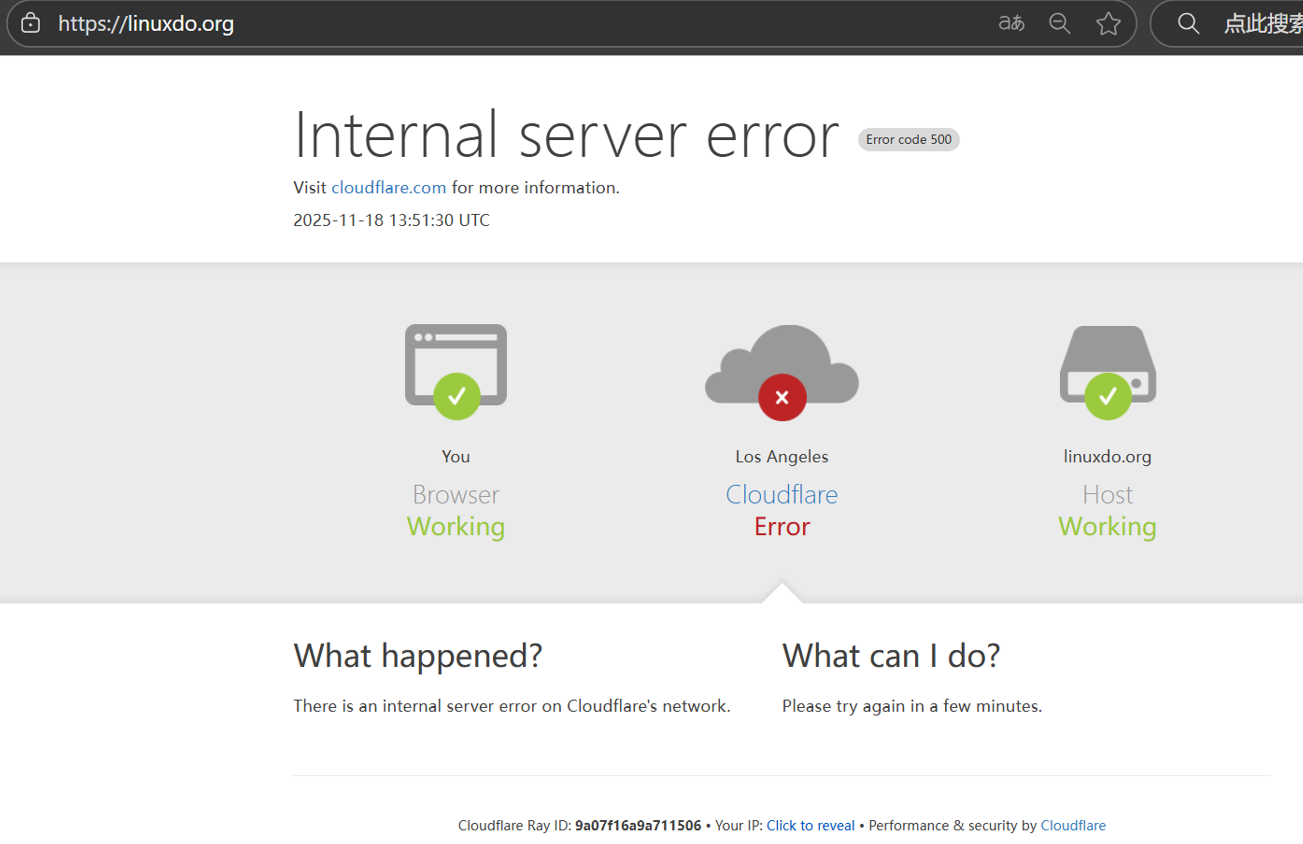Click the Please try again in a few minutes text

(912, 706)
